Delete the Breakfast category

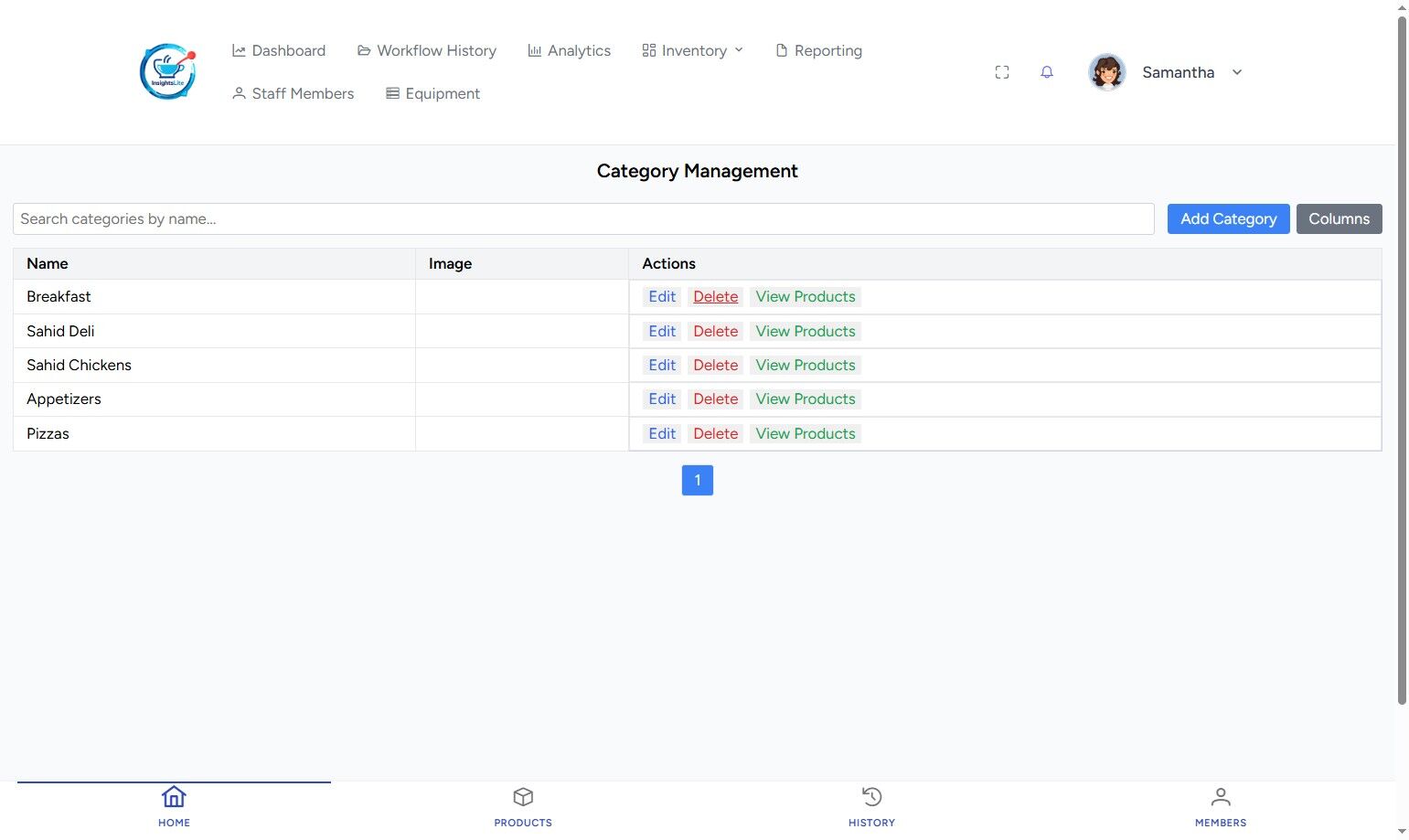pos(715,296)
